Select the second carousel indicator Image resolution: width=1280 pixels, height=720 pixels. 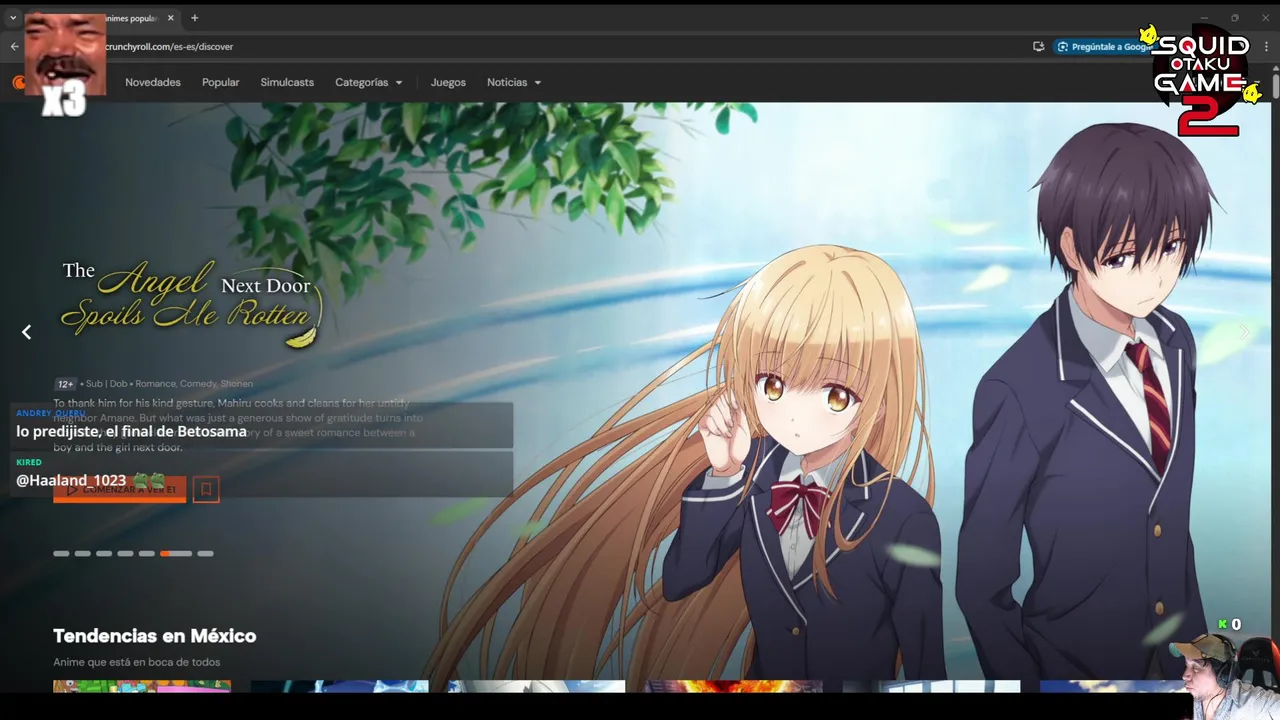click(x=82, y=553)
